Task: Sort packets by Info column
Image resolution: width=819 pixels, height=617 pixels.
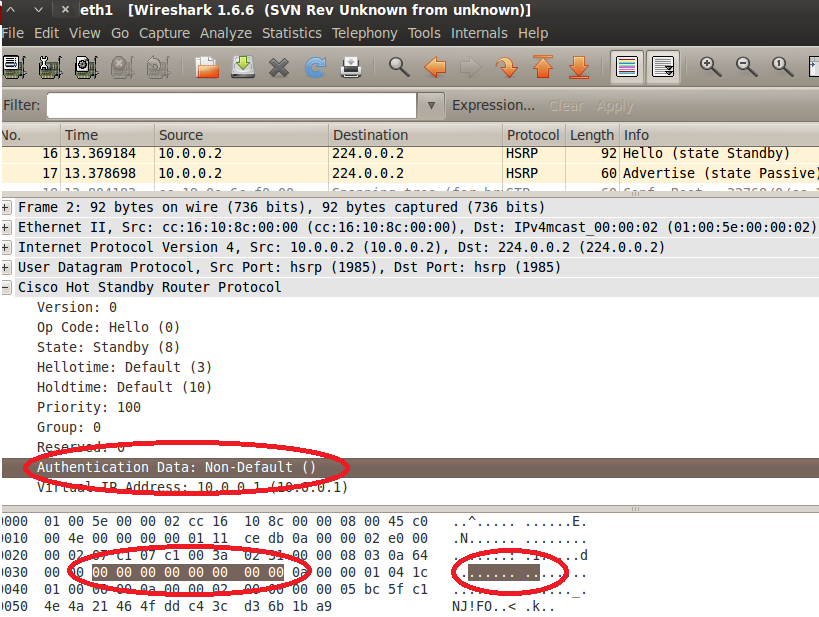Action: [x=719, y=135]
